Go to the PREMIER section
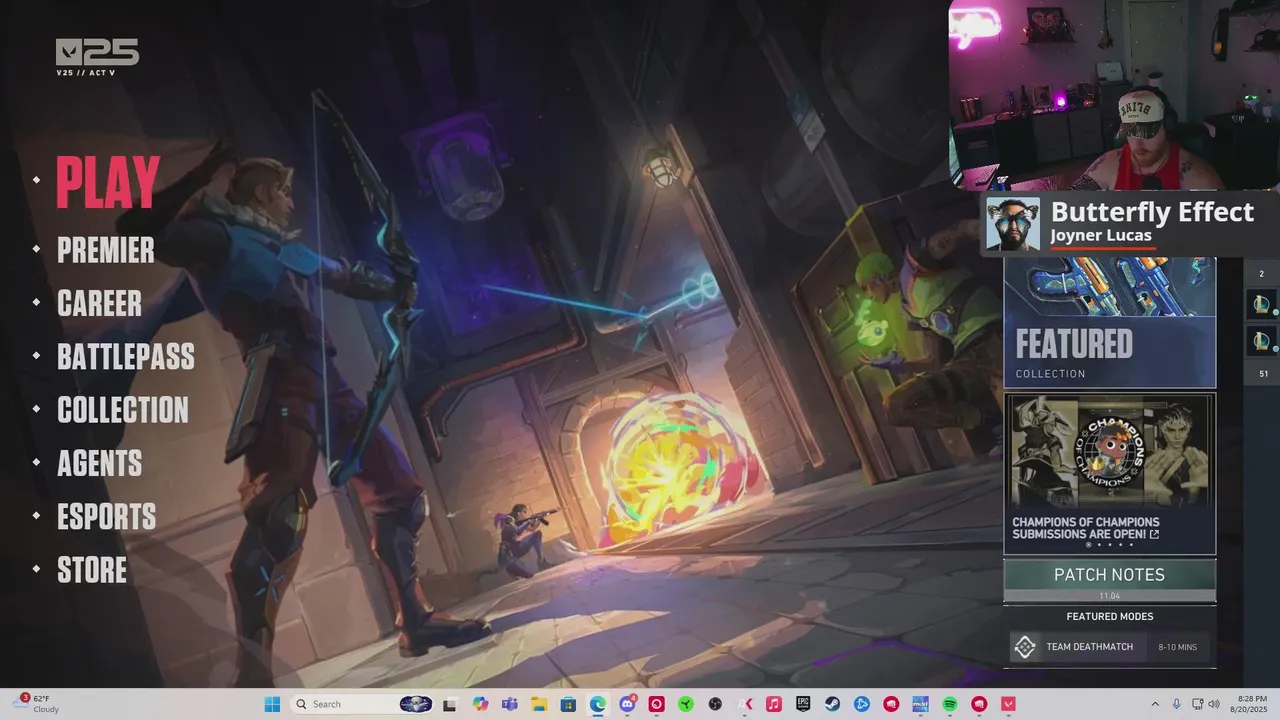Viewport: 1280px width, 720px height. [x=105, y=250]
